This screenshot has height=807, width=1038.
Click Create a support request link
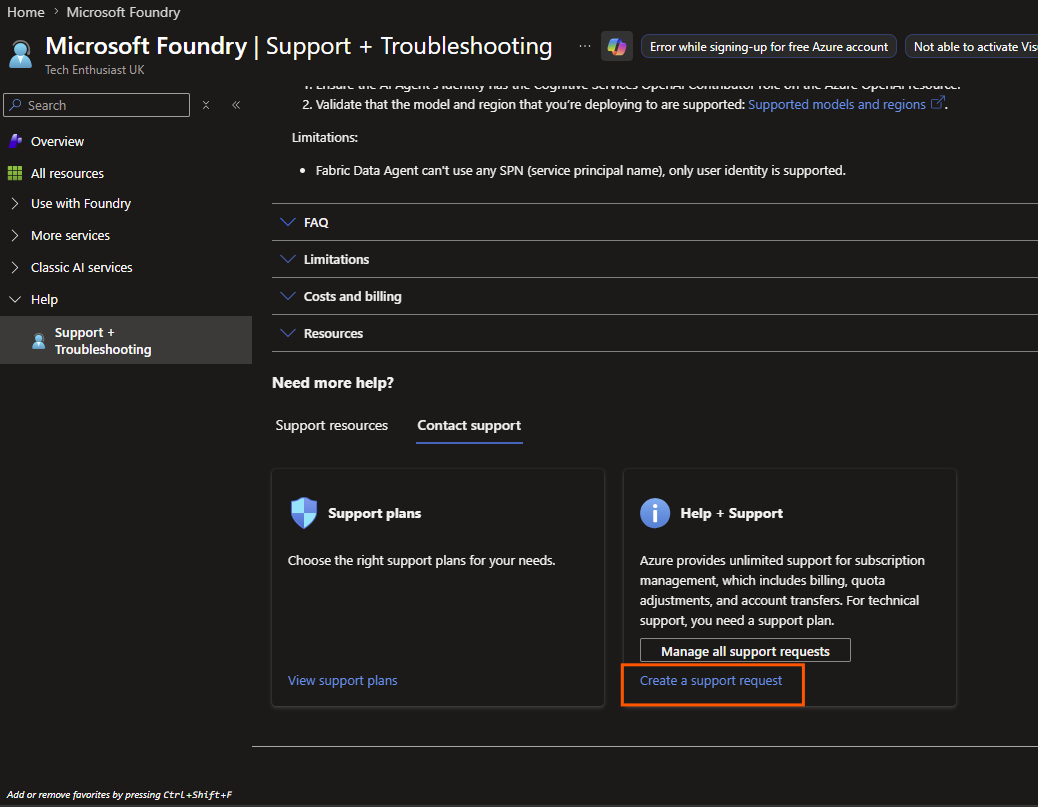pyautogui.click(x=710, y=681)
